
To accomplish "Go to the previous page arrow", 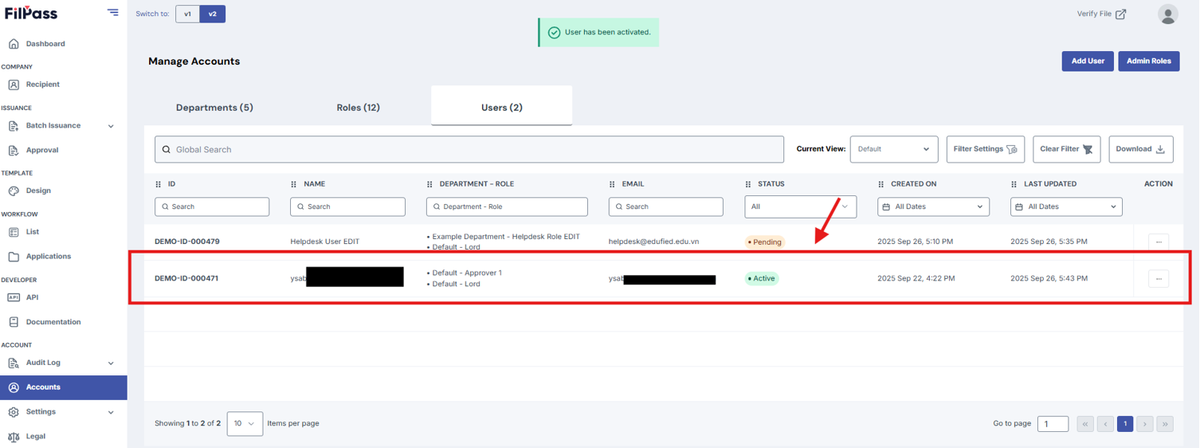I will tap(1105, 424).
